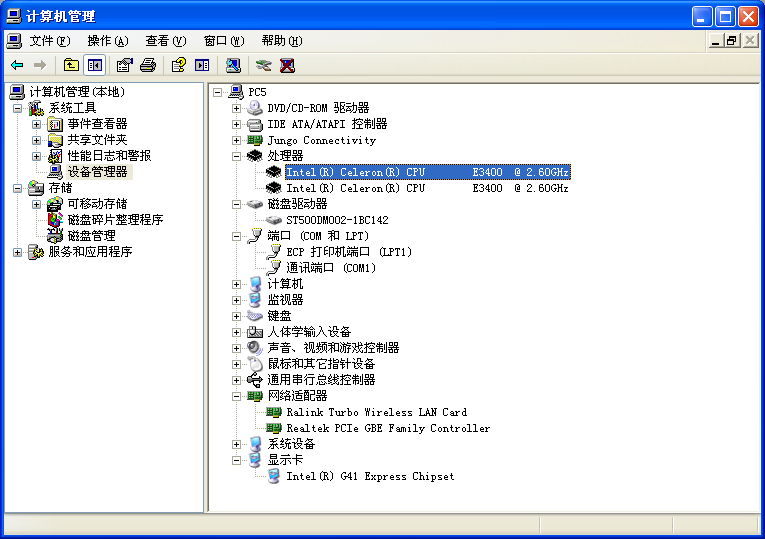The image size is (765, 539).
Task: Open the 窗口(W) menu
Action: tap(224, 41)
